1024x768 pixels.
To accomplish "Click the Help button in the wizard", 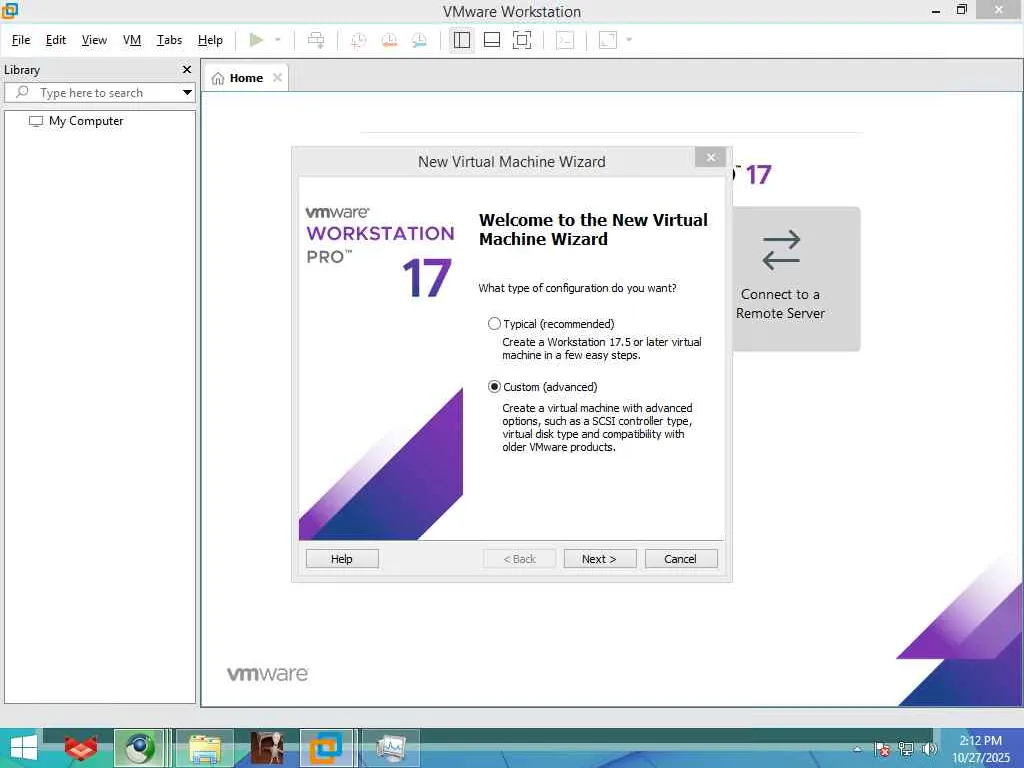I will (x=342, y=558).
